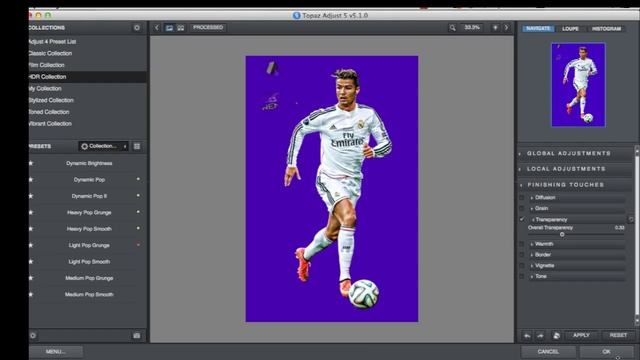Click the zoom percentage field
The height and width of the screenshot is (360, 640).
pyautogui.click(x=472, y=27)
